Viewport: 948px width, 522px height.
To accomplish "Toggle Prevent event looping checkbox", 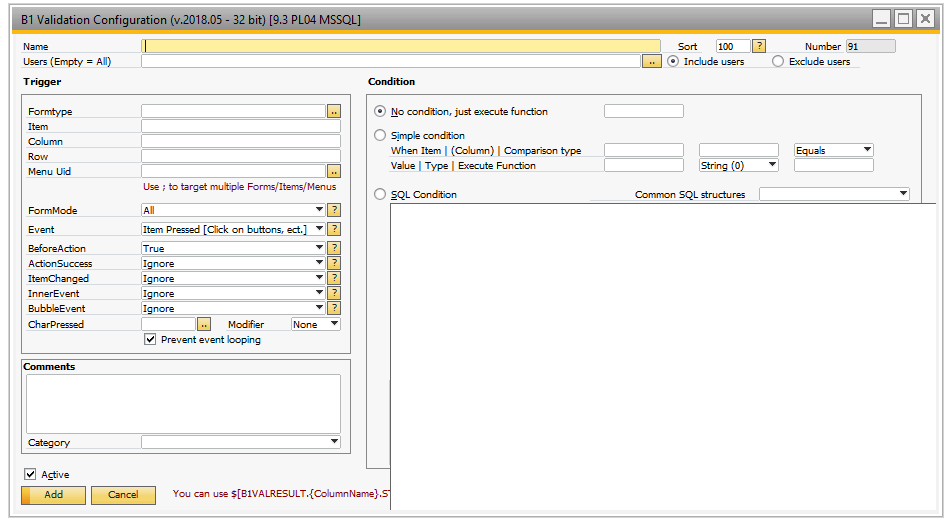I will click(150, 339).
